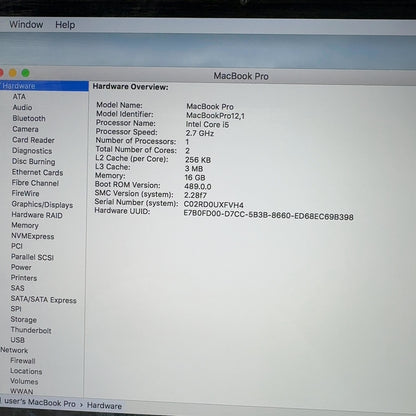
Task: Open the USB section
Action: pos(17,340)
